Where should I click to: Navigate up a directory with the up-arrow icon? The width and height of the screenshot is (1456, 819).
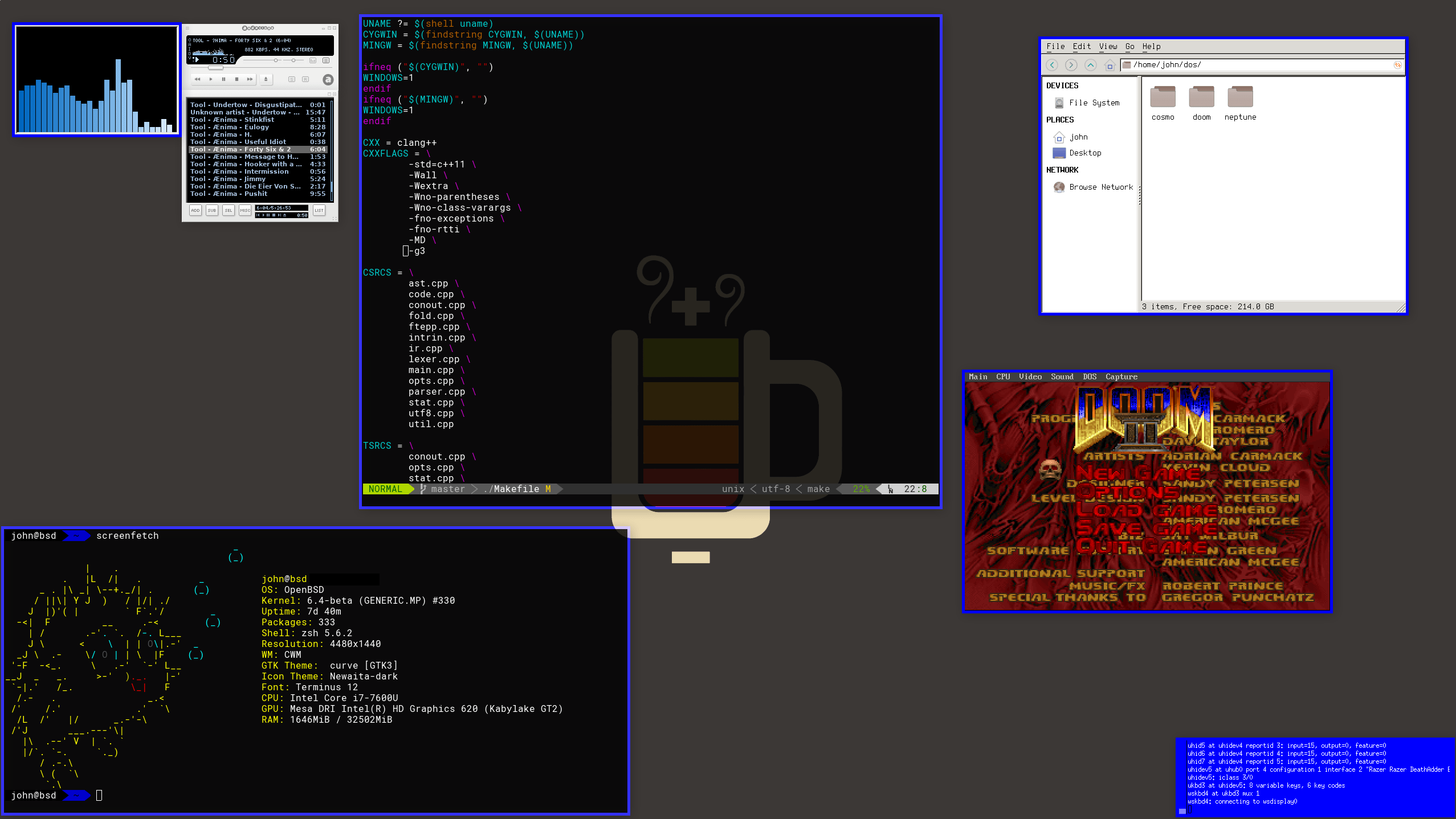pyautogui.click(x=1091, y=65)
